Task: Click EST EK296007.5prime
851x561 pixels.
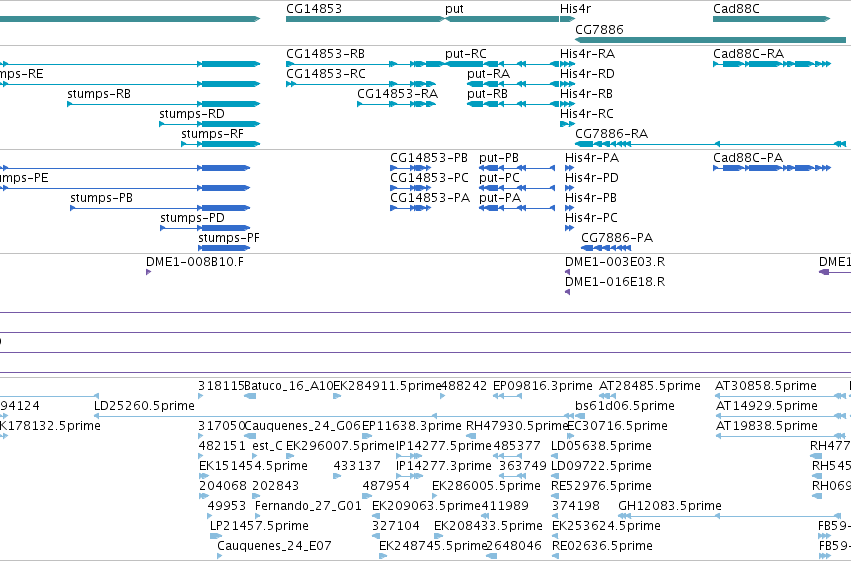Action: point(290,456)
